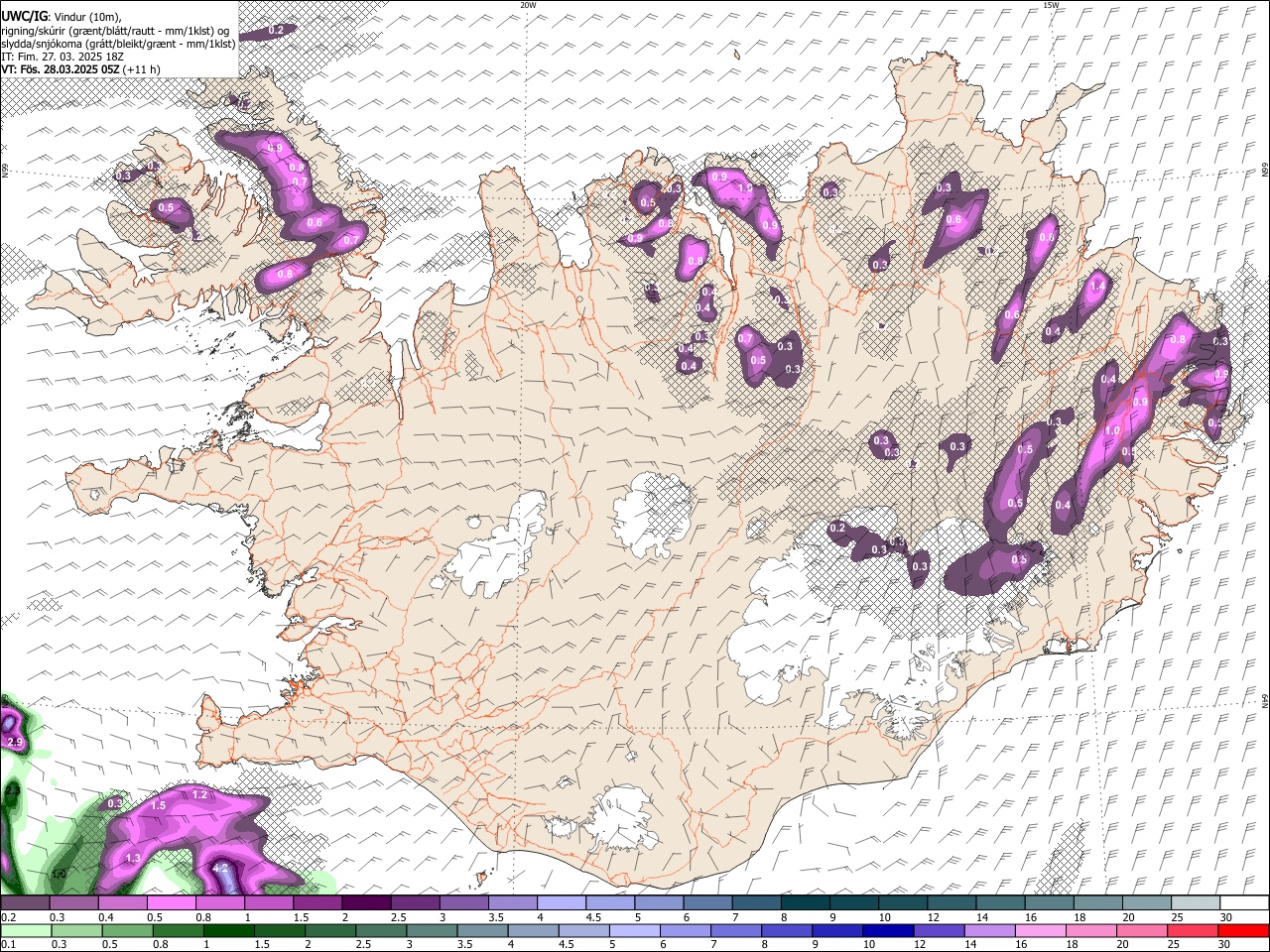This screenshot has height=952, width=1270.
Task: Pick the snow scale swatch labeled 14
Action: pyautogui.click(x=1001, y=903)
